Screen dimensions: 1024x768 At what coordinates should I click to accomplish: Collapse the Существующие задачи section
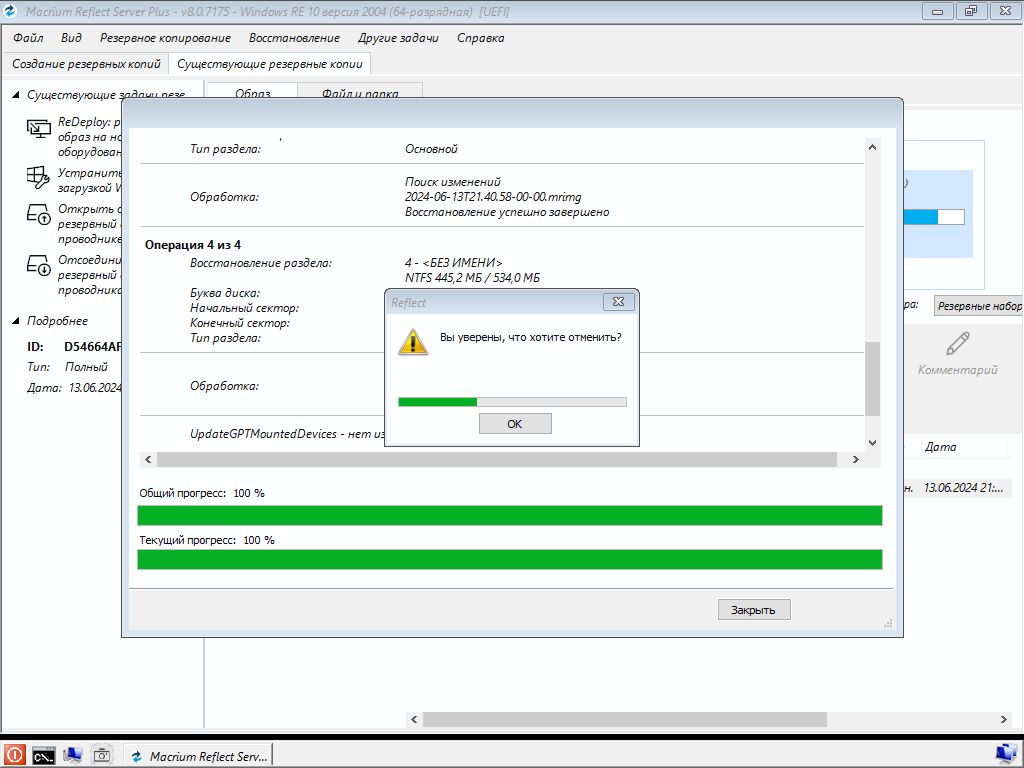pos(16,95)
